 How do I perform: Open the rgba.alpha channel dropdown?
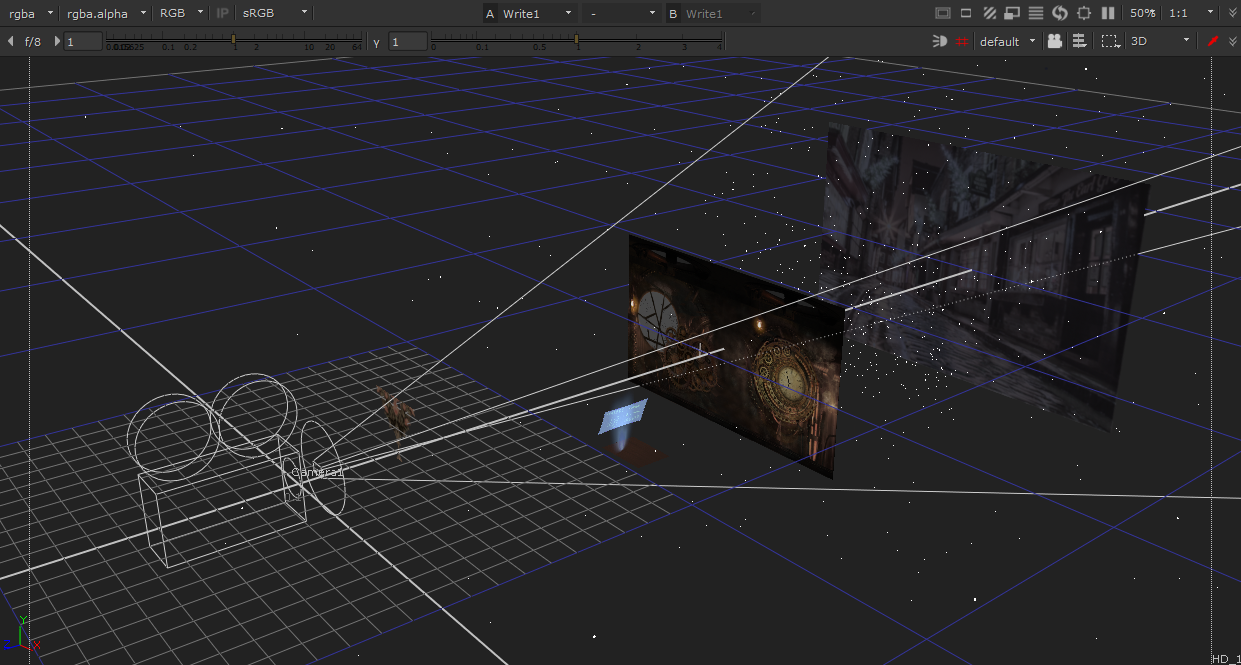pos(105,14)
